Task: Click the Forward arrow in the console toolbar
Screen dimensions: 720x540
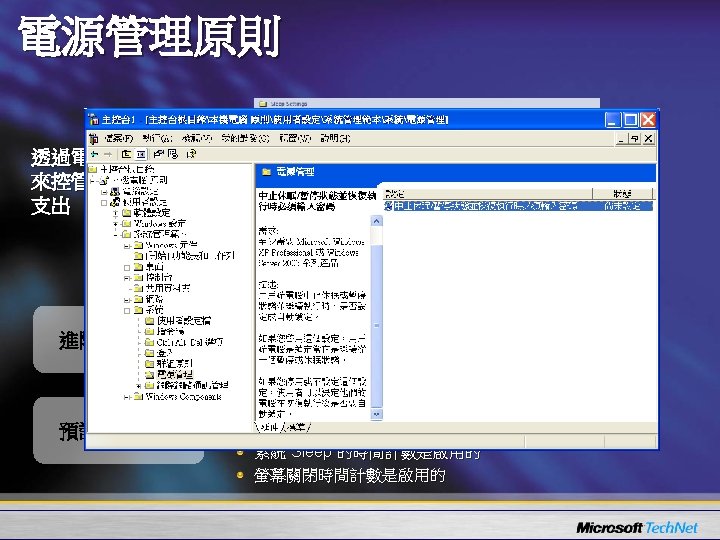Action: pyautogui.click(x=108, y=154)
